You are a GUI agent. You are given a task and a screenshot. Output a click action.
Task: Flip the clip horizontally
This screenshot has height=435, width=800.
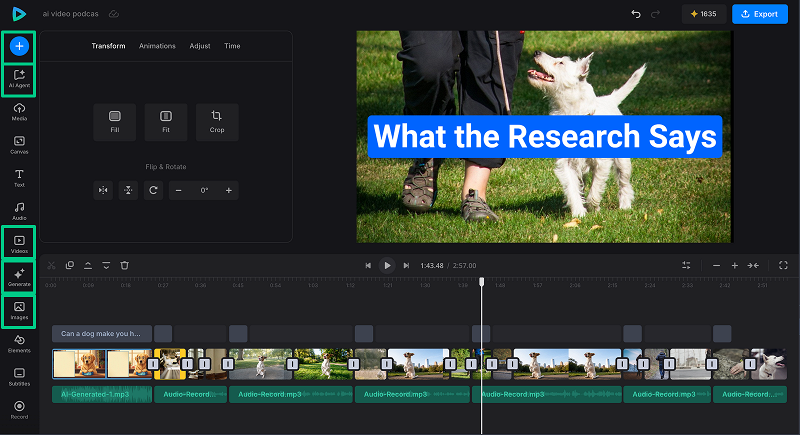pyautogui.click(x=103, y=190)
